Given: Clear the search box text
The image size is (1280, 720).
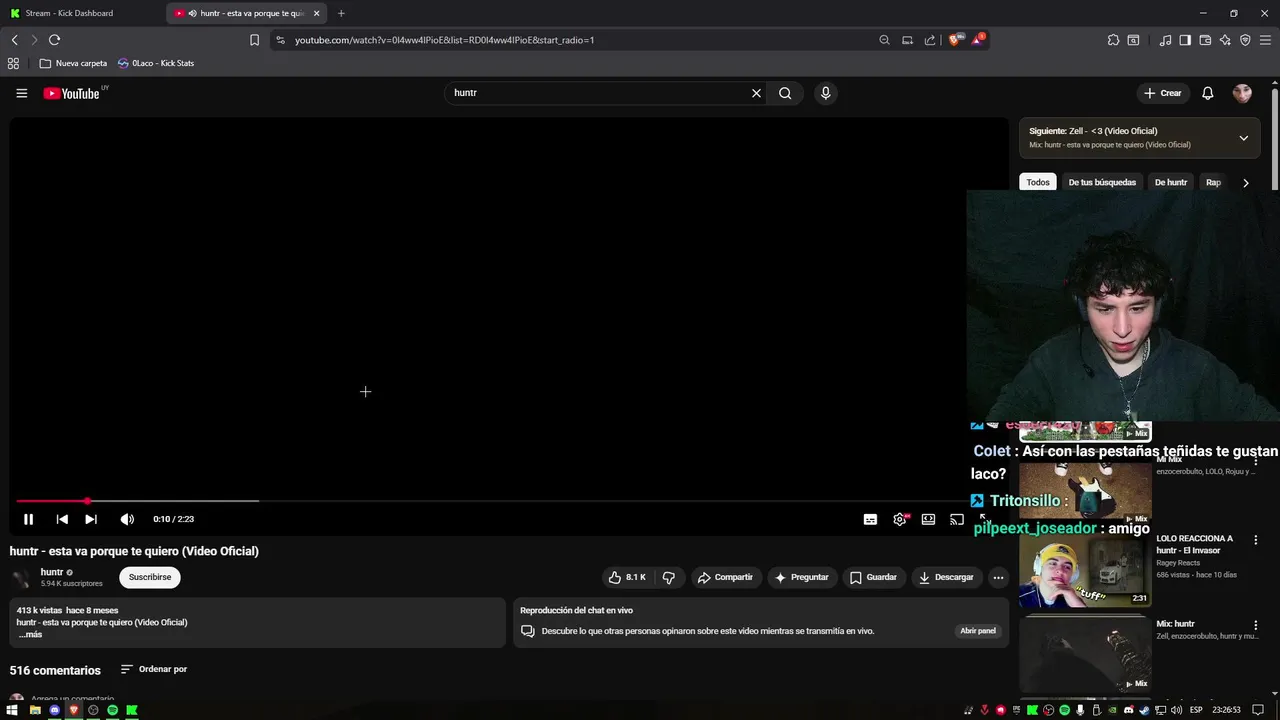Looking at the screenshot, I should pyautogui.click(x=756, y=93).
